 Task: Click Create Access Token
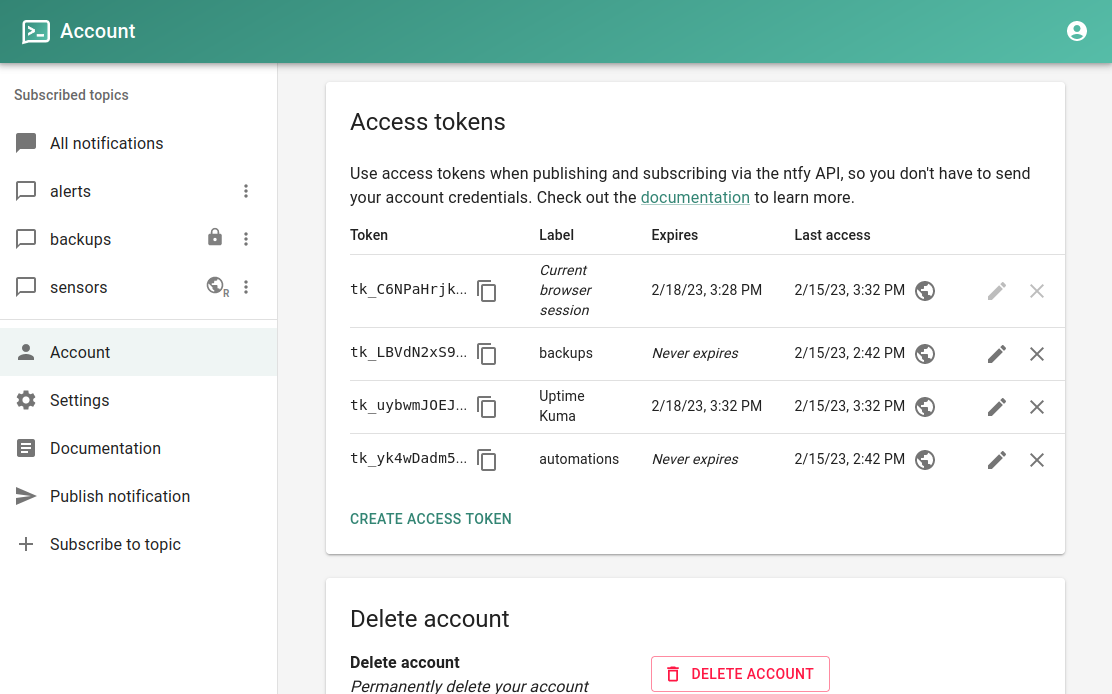[431, 519]
